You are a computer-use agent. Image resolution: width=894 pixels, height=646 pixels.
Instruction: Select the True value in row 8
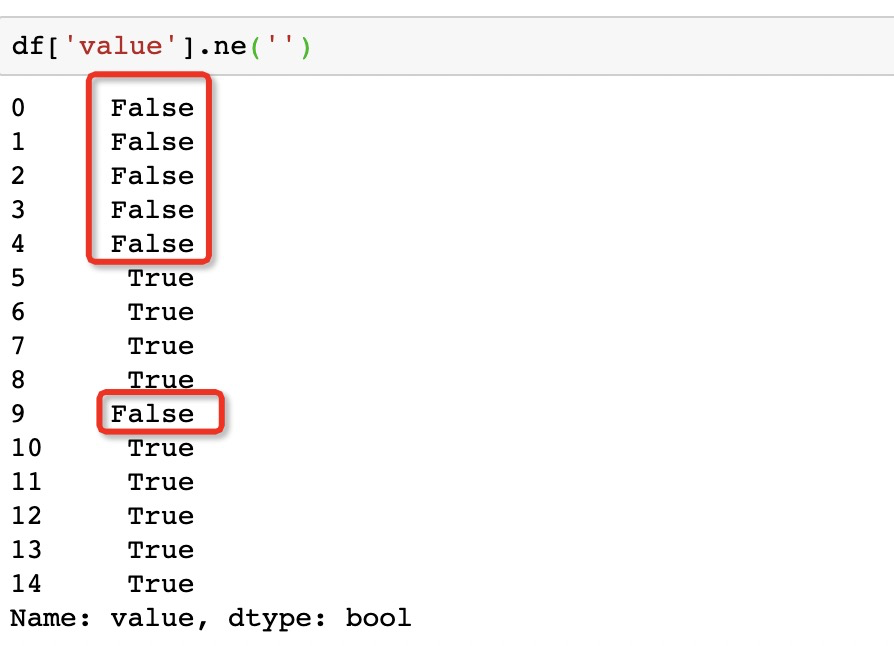[161, 380]
